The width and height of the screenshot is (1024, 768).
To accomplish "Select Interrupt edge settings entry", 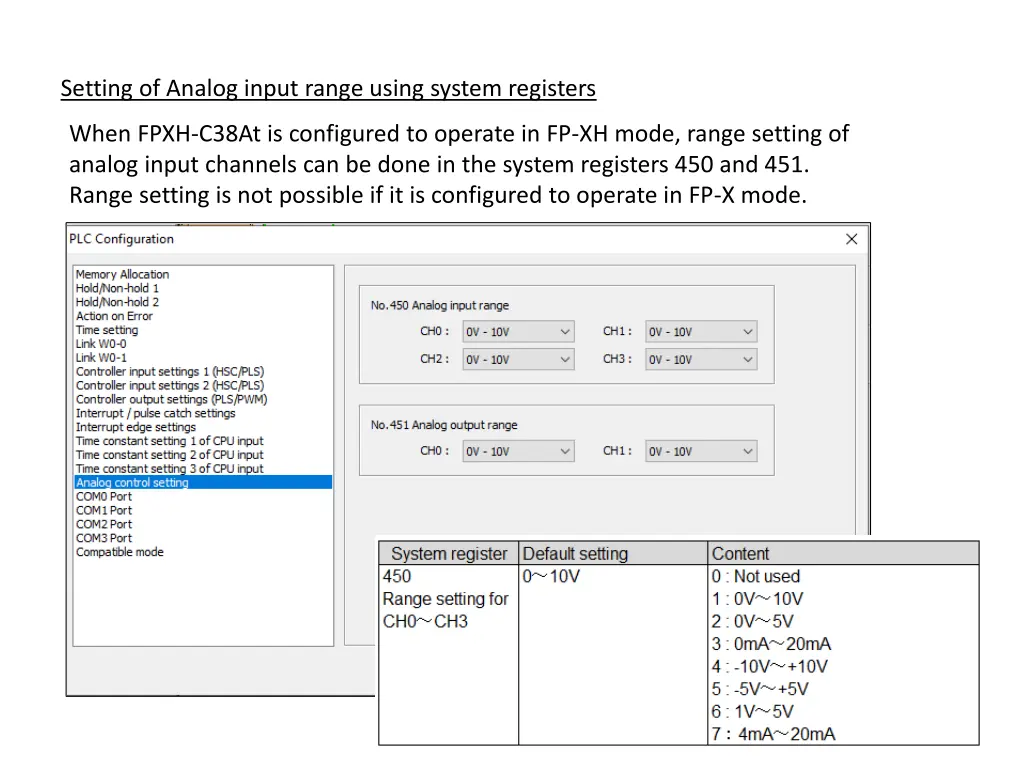I will (x=135, y=427).
